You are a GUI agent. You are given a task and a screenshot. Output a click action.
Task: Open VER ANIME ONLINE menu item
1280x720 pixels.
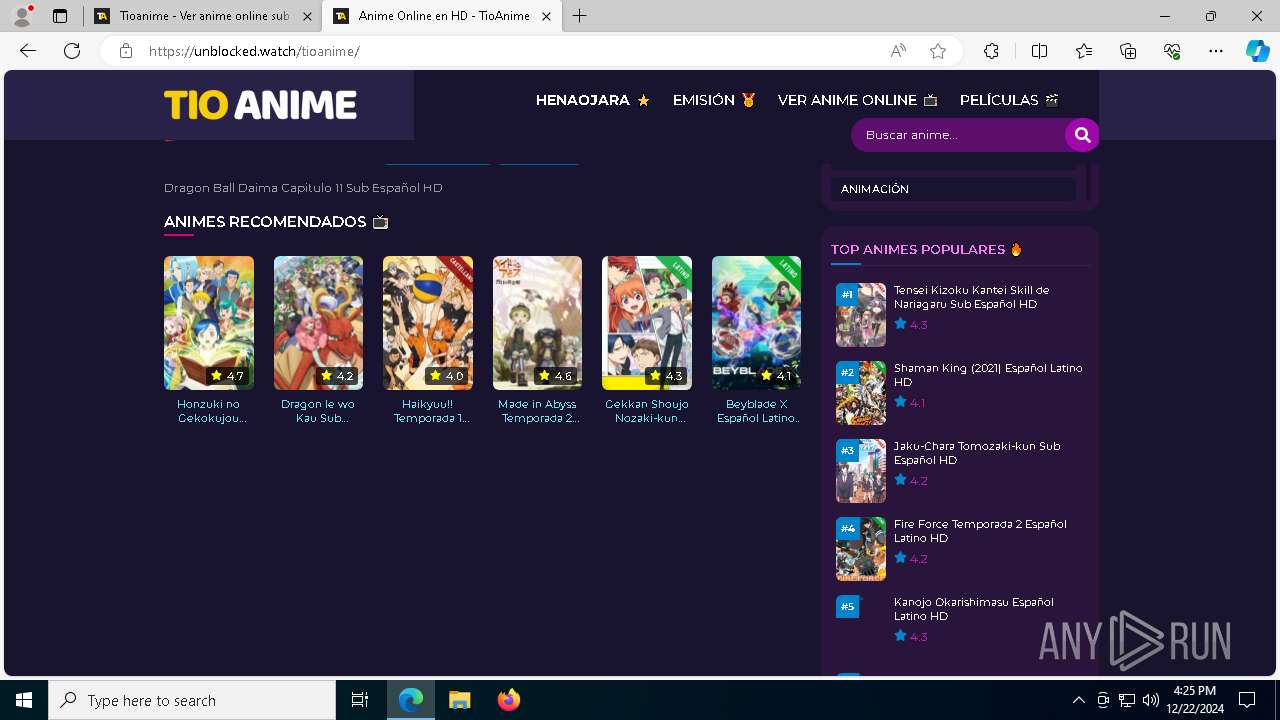(x=858, y=100)
